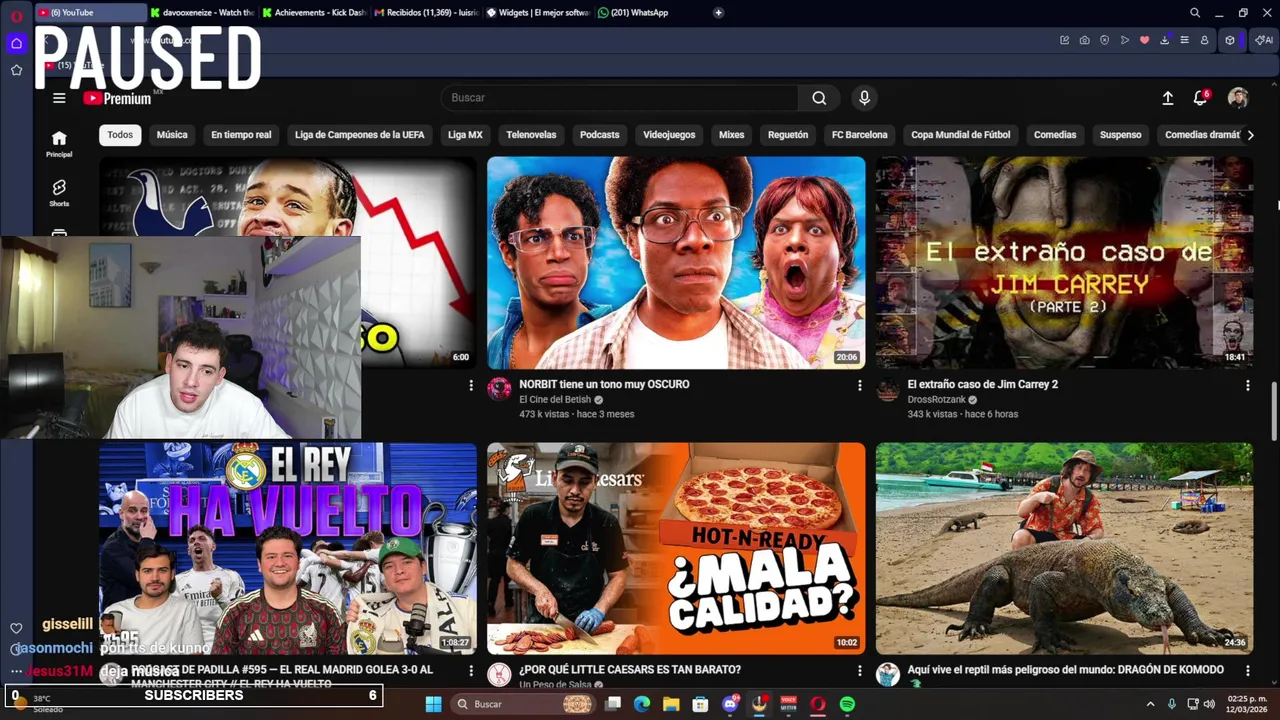Switch to the Gmail Recibidos tab

[x=426, y=13]
